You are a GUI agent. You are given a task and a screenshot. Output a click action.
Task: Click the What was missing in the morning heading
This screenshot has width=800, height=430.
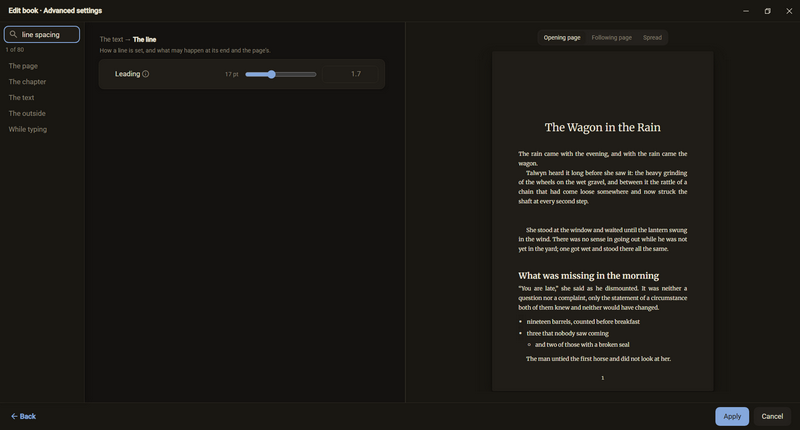[x=588, y=275]
